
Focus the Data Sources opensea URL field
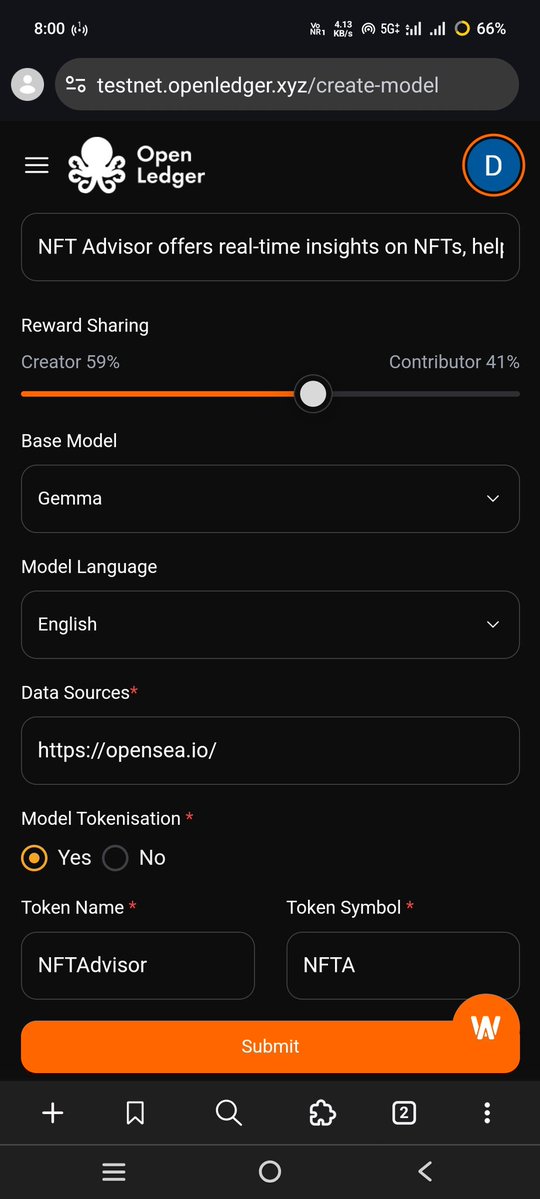tap(270, 750)
